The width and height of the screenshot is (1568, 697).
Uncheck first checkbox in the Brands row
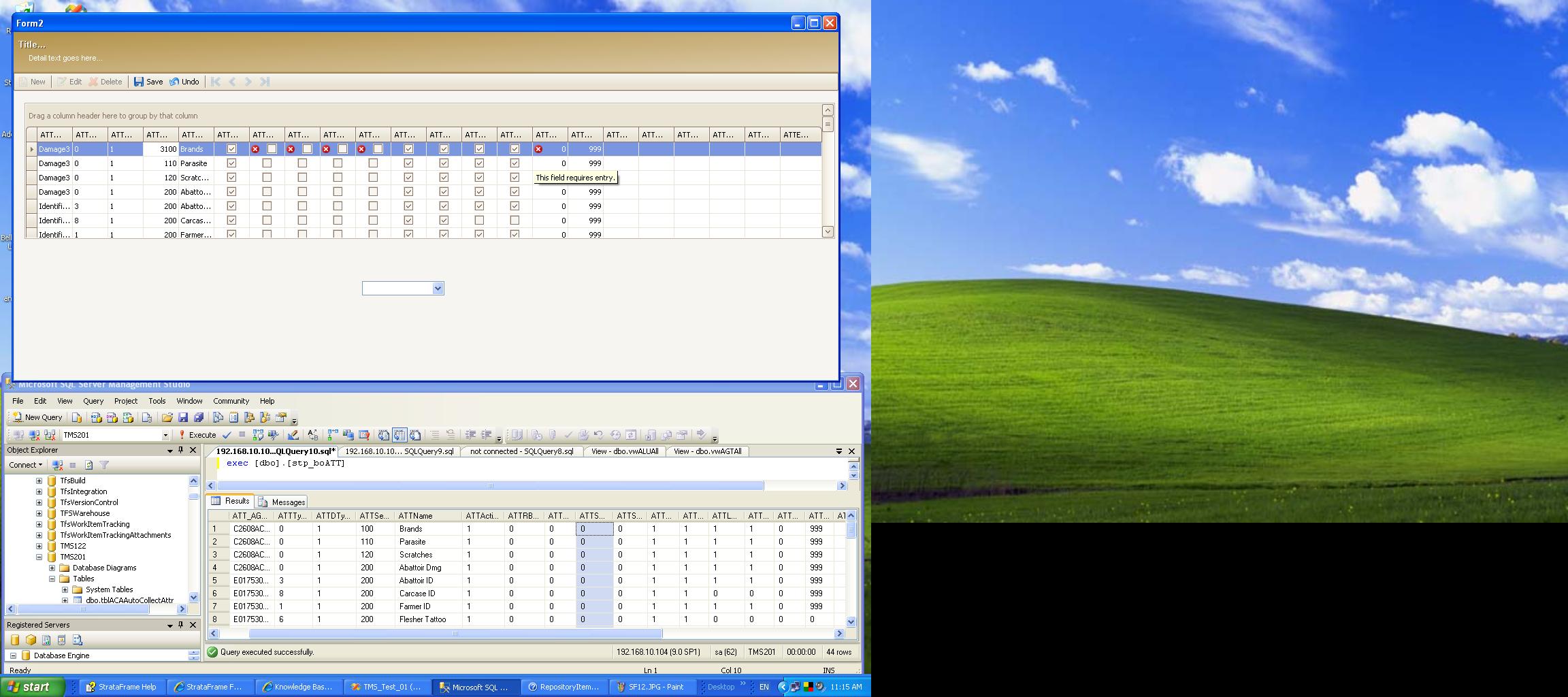click(x=231, y=149)
